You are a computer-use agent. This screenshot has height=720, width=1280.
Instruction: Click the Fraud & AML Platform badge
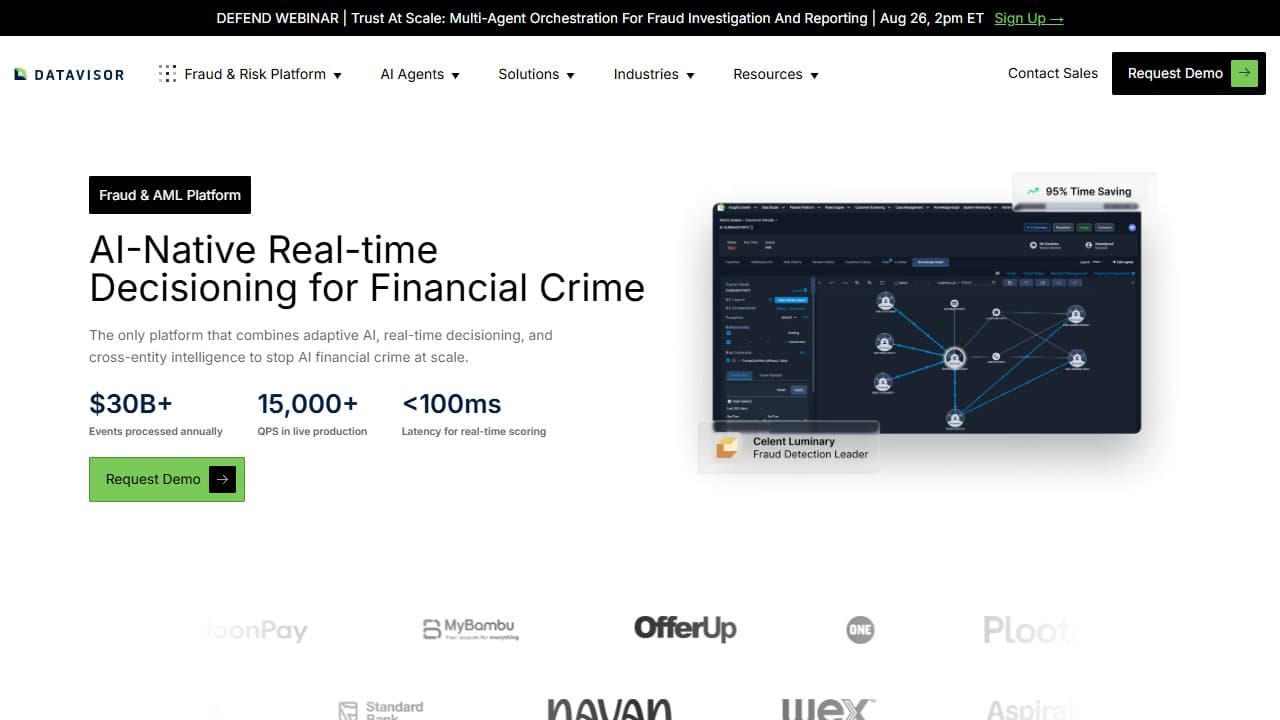point(170,195)
